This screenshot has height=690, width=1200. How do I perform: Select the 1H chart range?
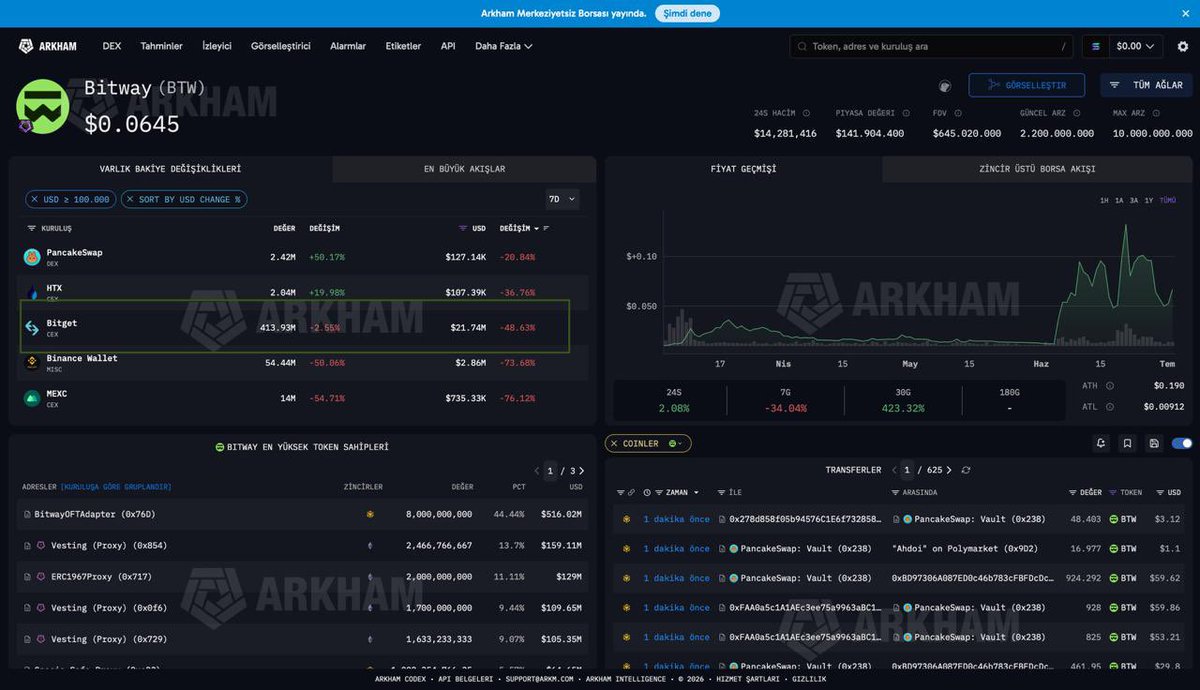point(1104,200)
